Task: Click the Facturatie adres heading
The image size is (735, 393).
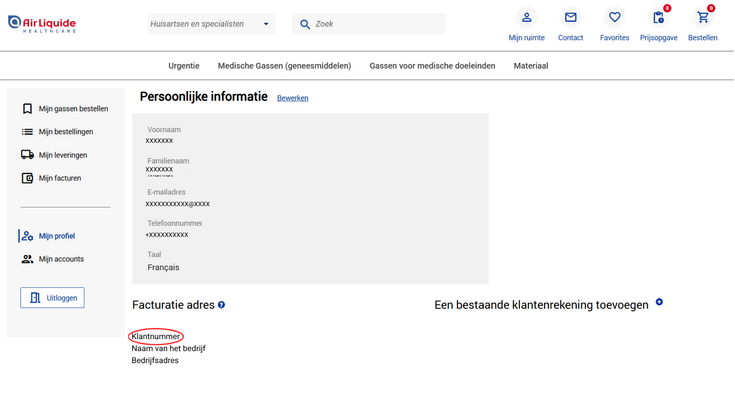Action: [173, 305]
